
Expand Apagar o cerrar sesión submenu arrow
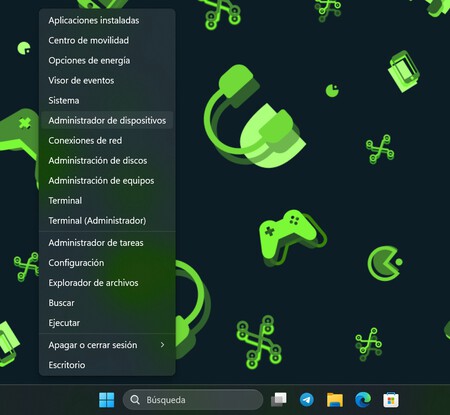pyautogui.click(x=162, y=345)
